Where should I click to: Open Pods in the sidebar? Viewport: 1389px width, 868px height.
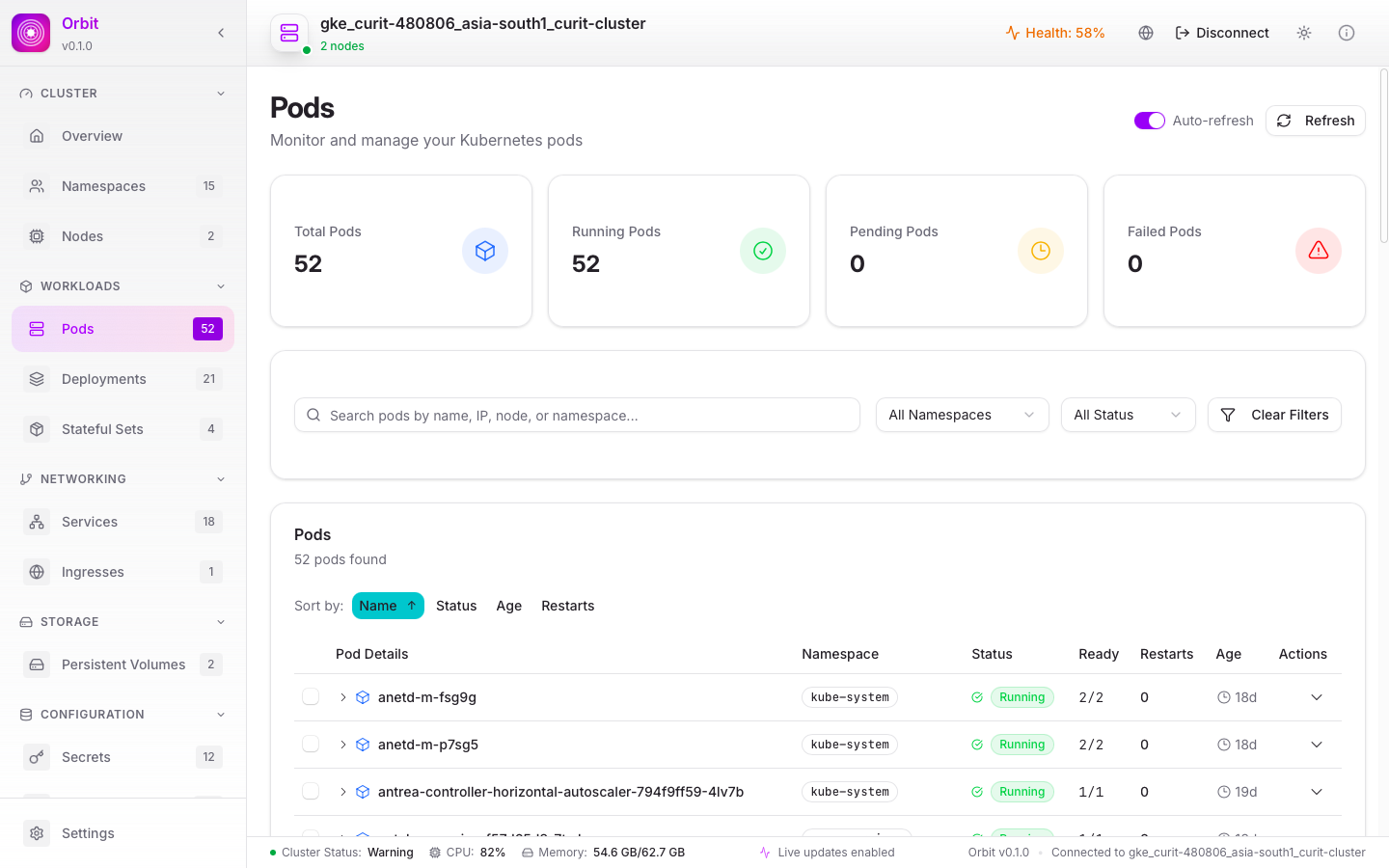(x=123, y=329)
